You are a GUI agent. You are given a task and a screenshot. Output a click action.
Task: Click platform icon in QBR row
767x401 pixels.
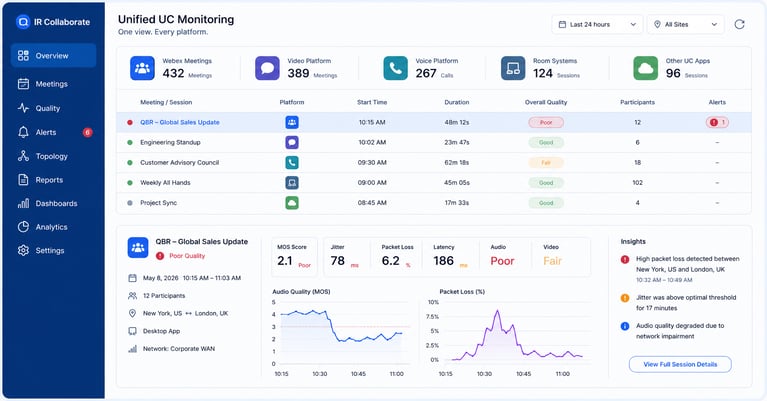click(x=292, y=122)
